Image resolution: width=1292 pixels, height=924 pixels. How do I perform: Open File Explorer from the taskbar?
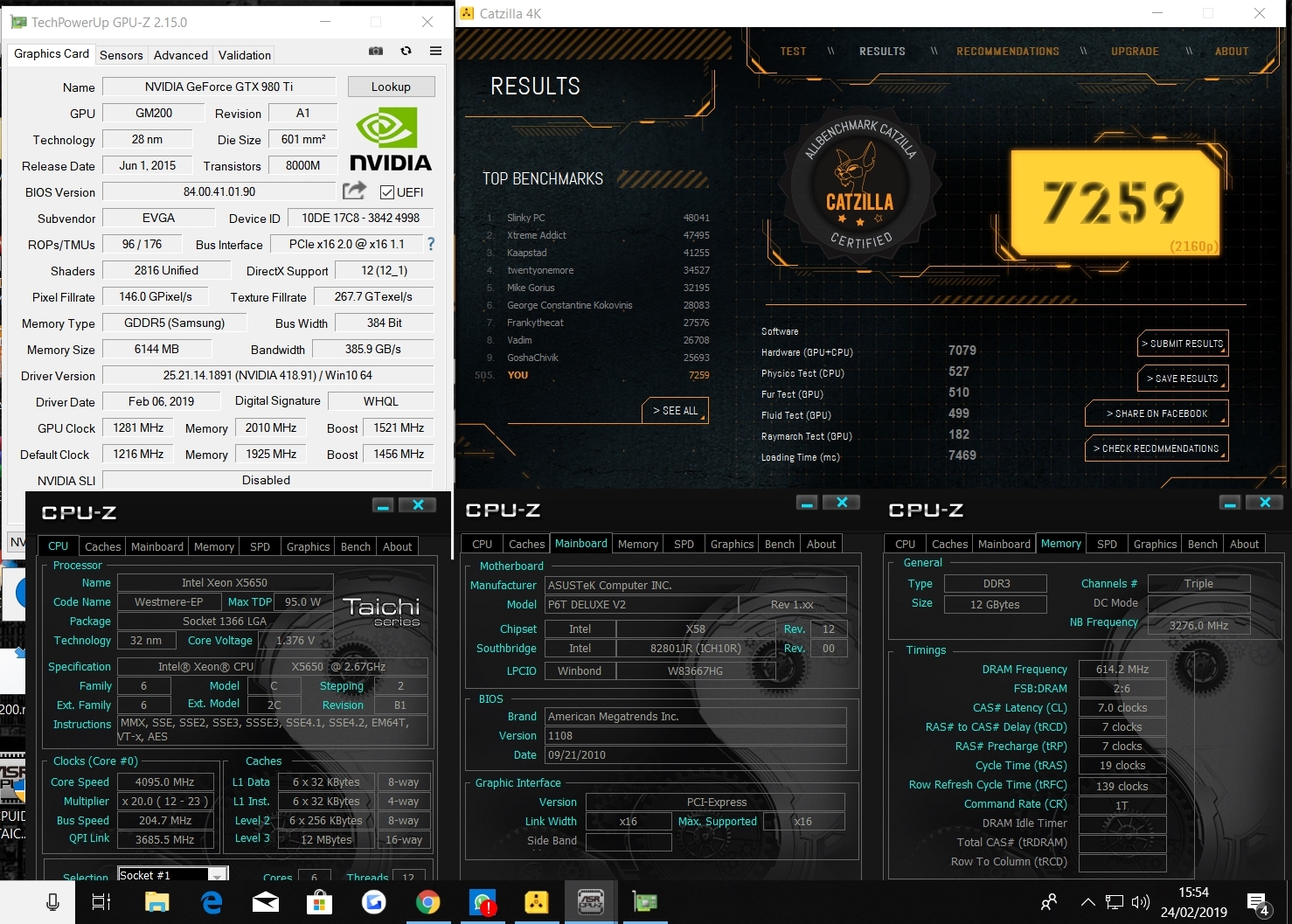(x=156, y=902)
